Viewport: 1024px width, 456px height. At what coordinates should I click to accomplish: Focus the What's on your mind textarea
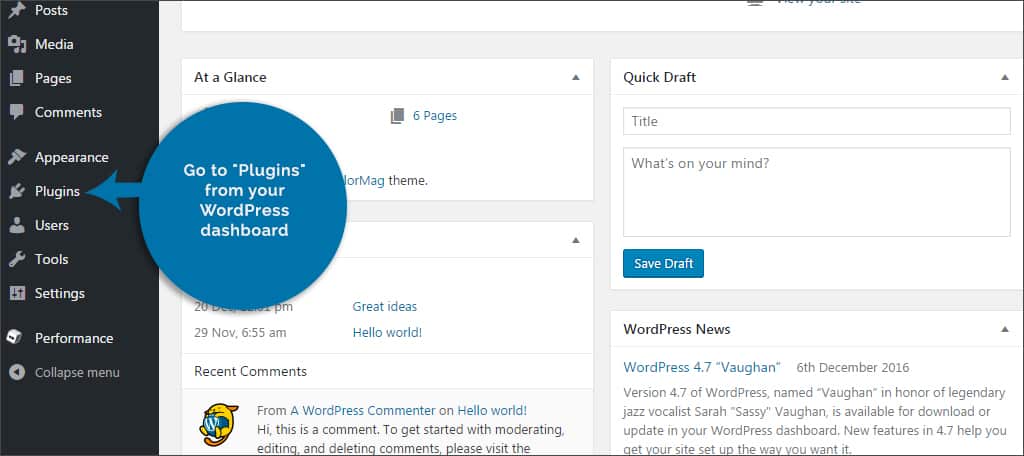pyautogui.click(x=817, y=192)
